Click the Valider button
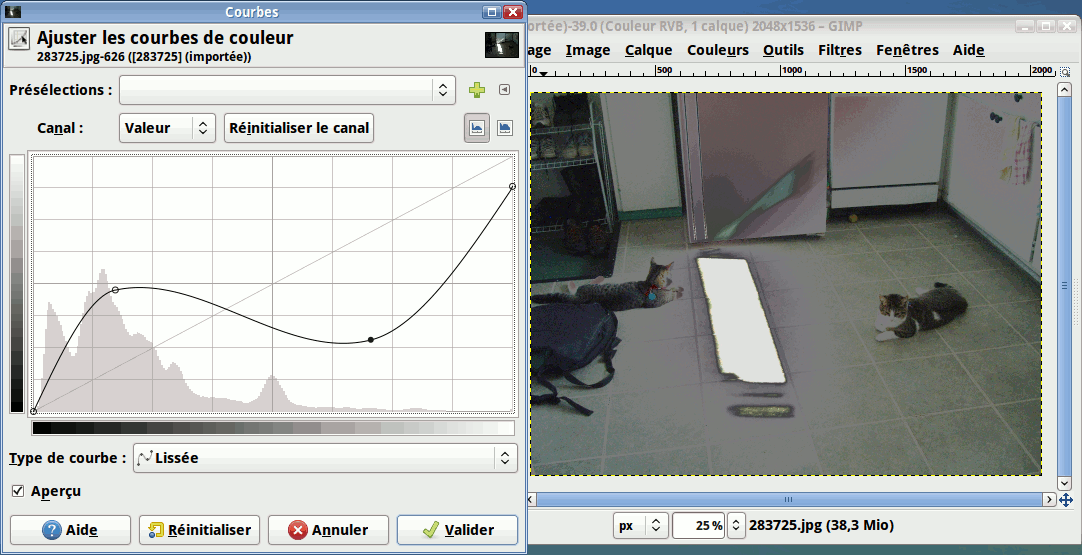This screenshot has width=1082, height=555. pos(457,530)
